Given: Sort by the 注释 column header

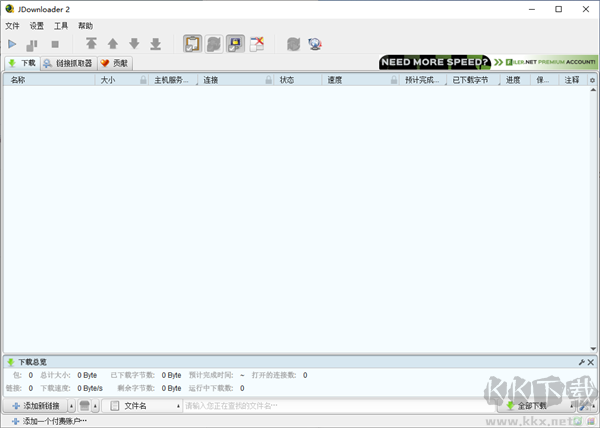Looking at the screenshot, I should [572, 80].
